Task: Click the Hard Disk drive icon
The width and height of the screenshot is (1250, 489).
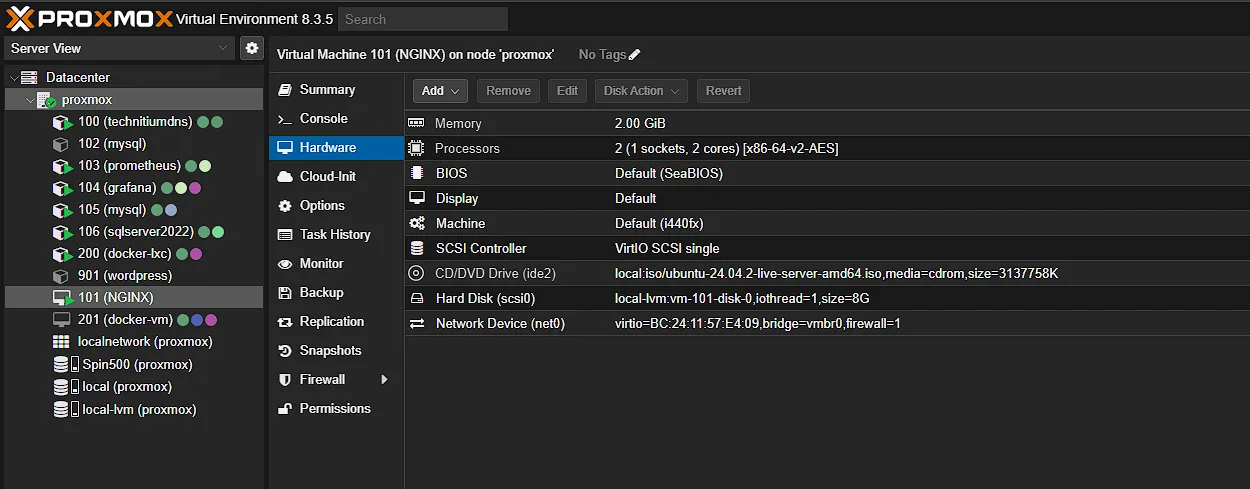Action: pyautogui.click(x=417, y=298)
